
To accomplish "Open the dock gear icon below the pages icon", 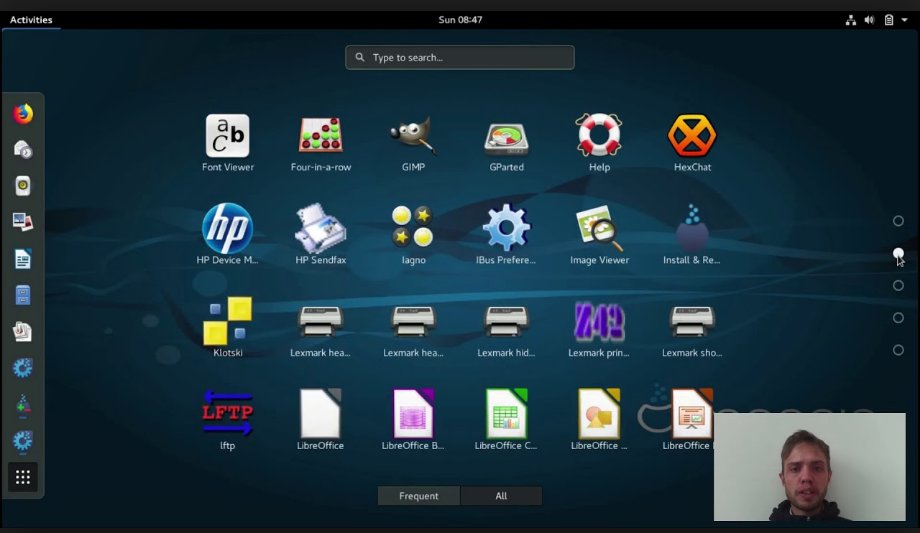I will pyautogui.click(x=23, y=368).
